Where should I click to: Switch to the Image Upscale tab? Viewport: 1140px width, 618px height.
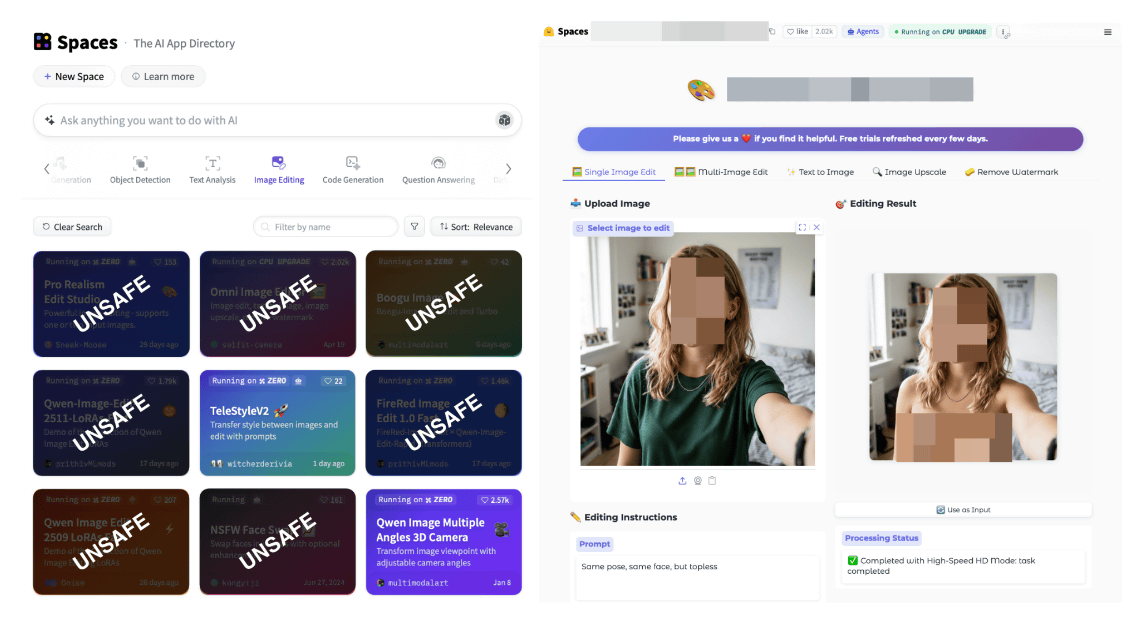pyautogui.click(x=910, y=172)
